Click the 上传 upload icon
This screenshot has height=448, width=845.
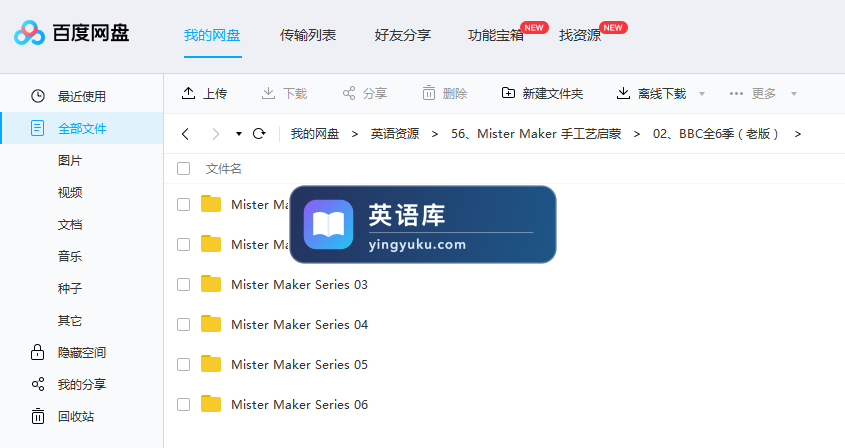(x=188, y=93)
